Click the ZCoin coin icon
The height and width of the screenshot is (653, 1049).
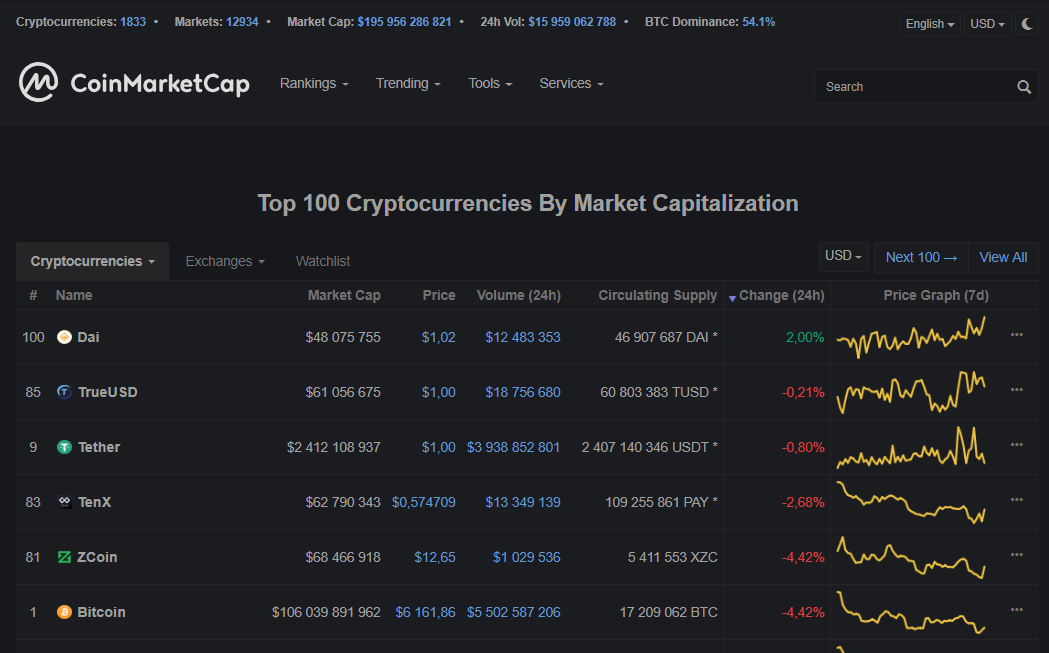click(64, 557)
